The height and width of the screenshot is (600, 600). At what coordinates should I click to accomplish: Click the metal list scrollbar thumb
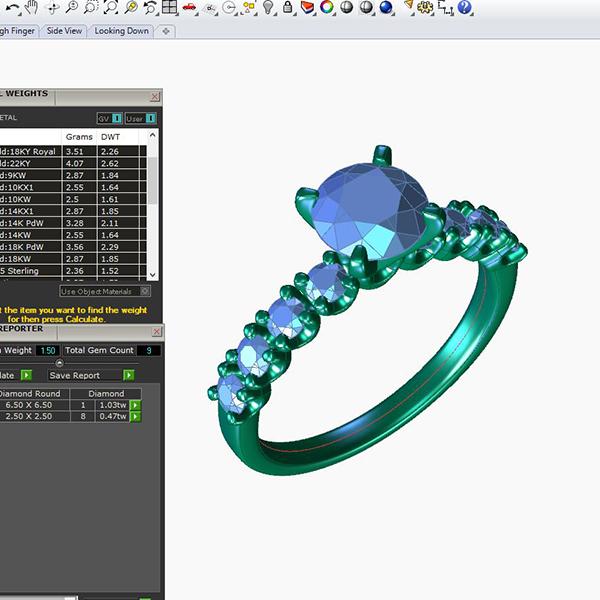152,180
